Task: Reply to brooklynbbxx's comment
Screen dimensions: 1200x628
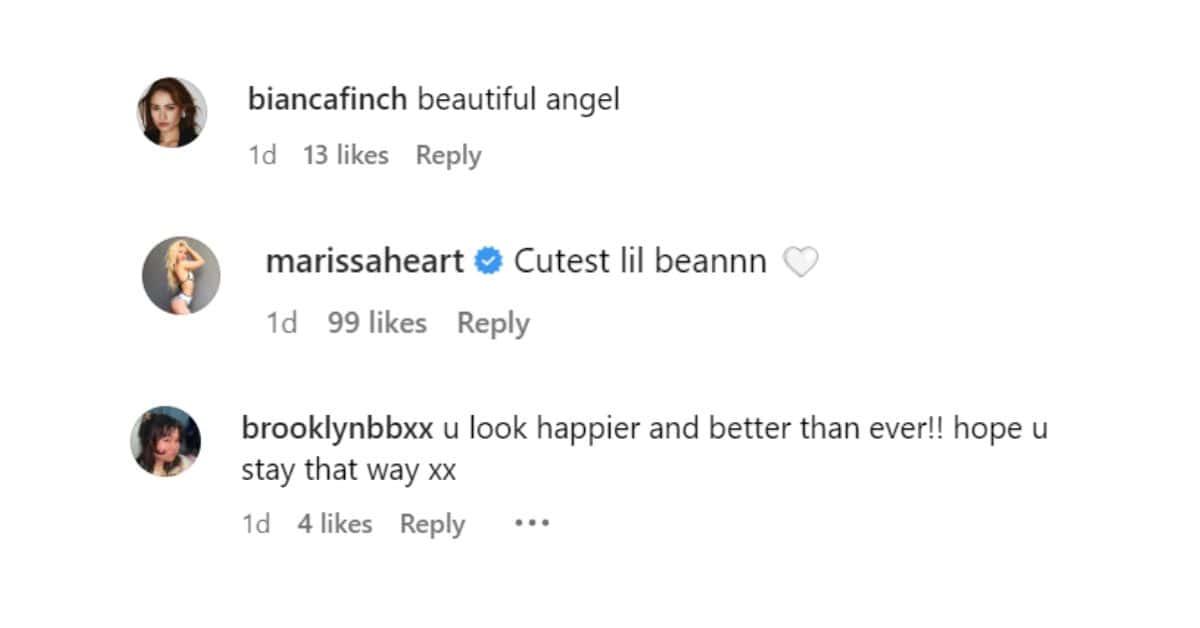Action: [431, 523]
